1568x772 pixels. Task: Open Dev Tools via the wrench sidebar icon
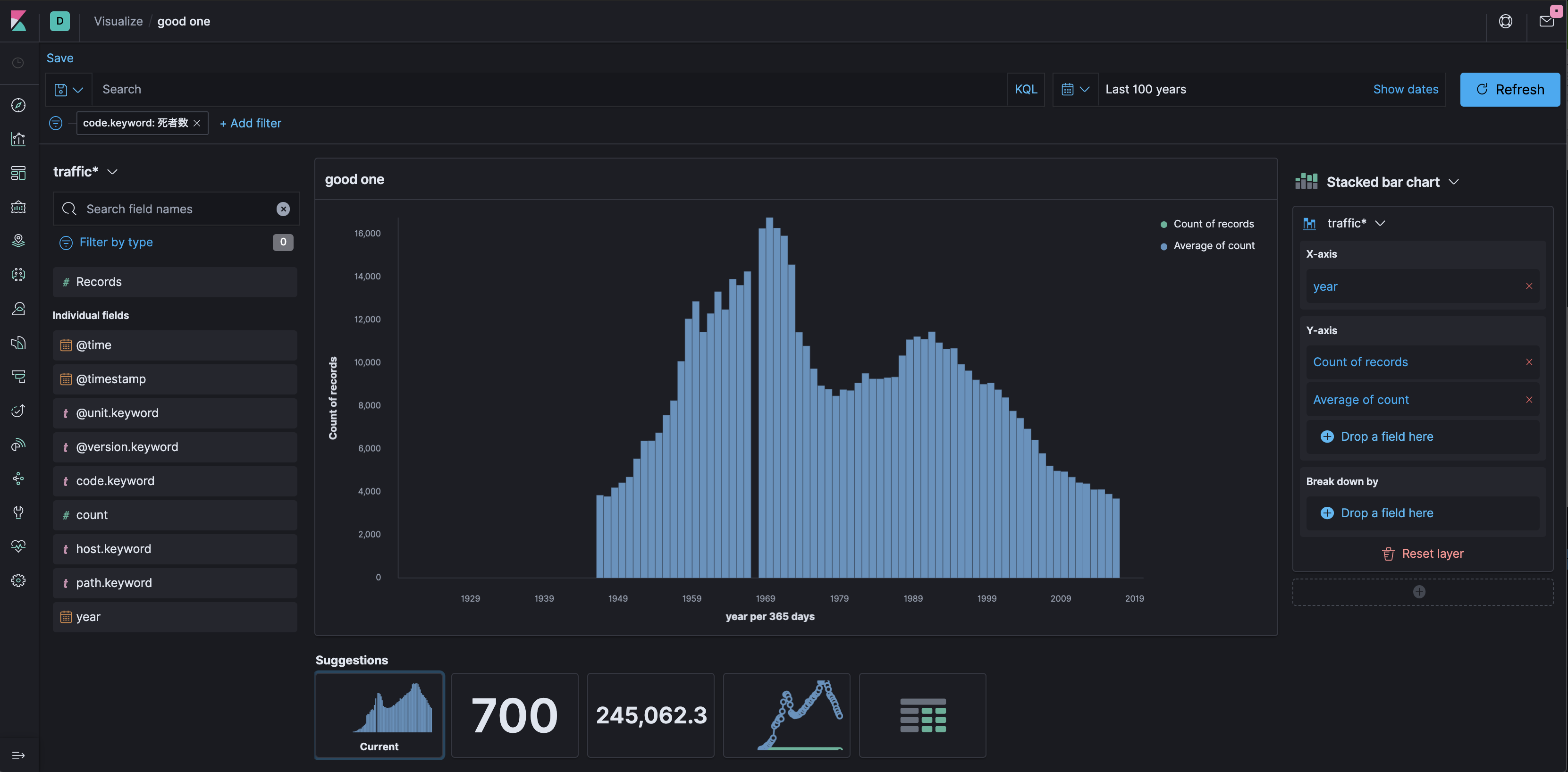[x=18, y=512]
